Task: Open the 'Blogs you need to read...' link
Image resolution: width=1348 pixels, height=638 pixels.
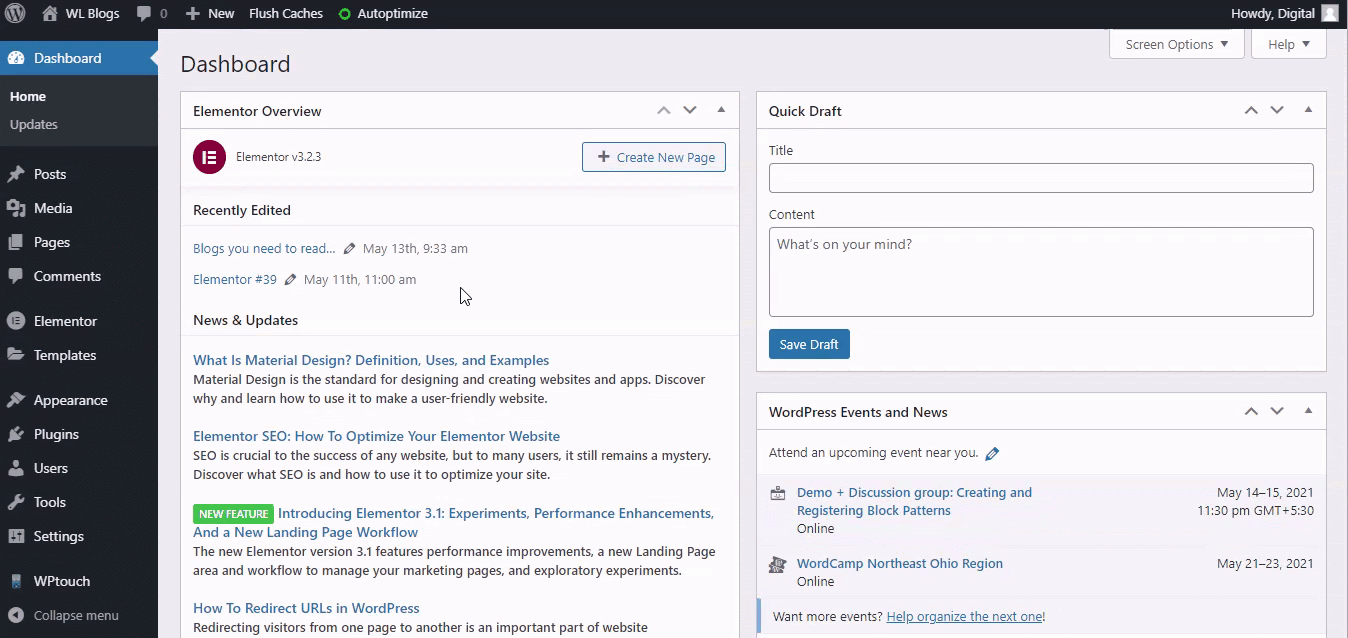Action: [x=264, y=249]
